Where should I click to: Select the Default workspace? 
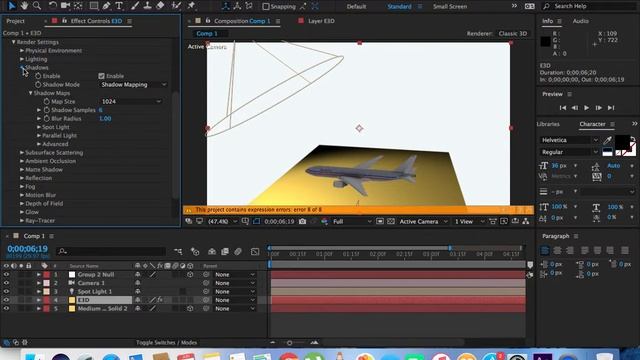356,7
